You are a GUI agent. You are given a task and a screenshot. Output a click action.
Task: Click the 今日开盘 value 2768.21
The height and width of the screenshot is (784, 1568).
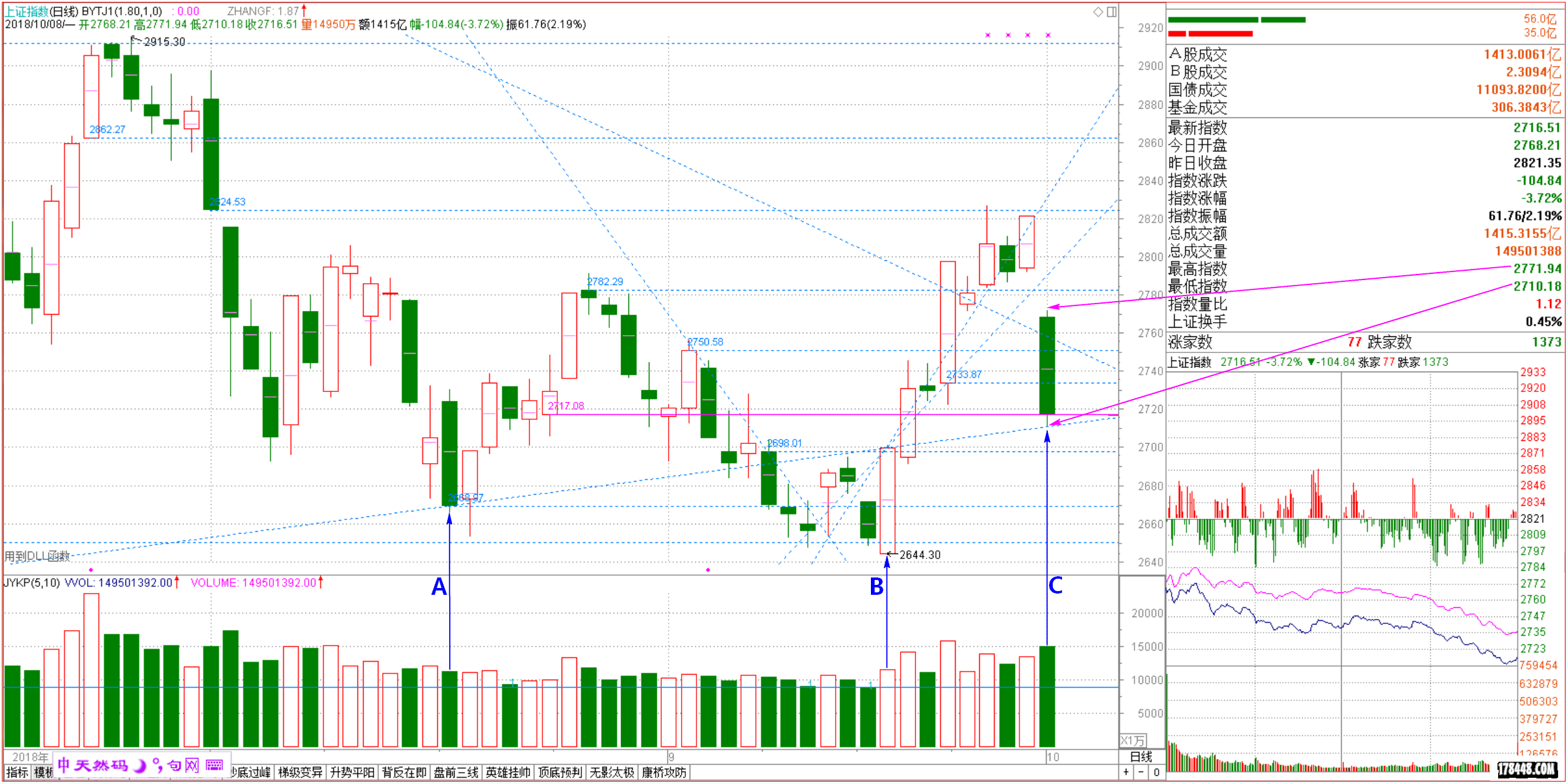coord(1537,145)
